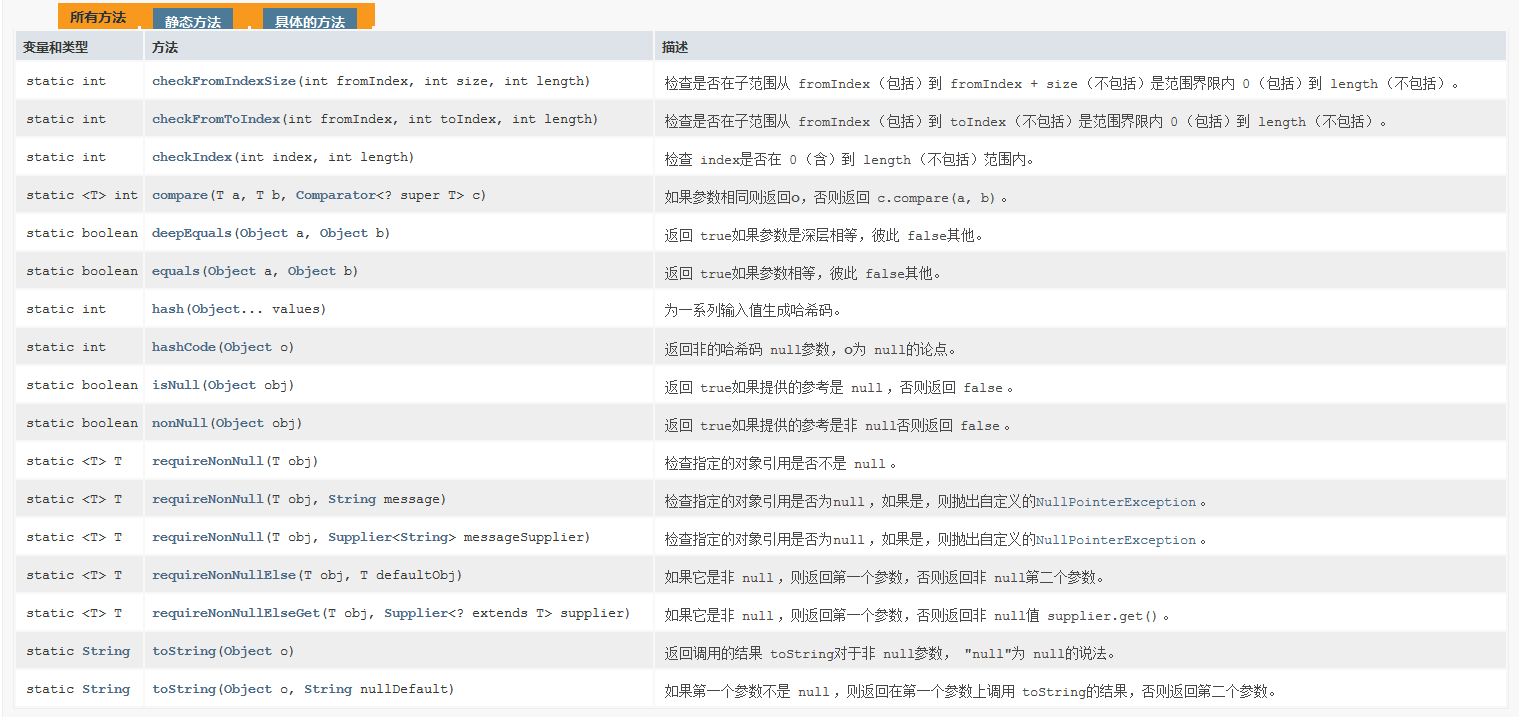
Task: Click description 检查指定的对象引用是否不是 null
Action: pos(781,464)
